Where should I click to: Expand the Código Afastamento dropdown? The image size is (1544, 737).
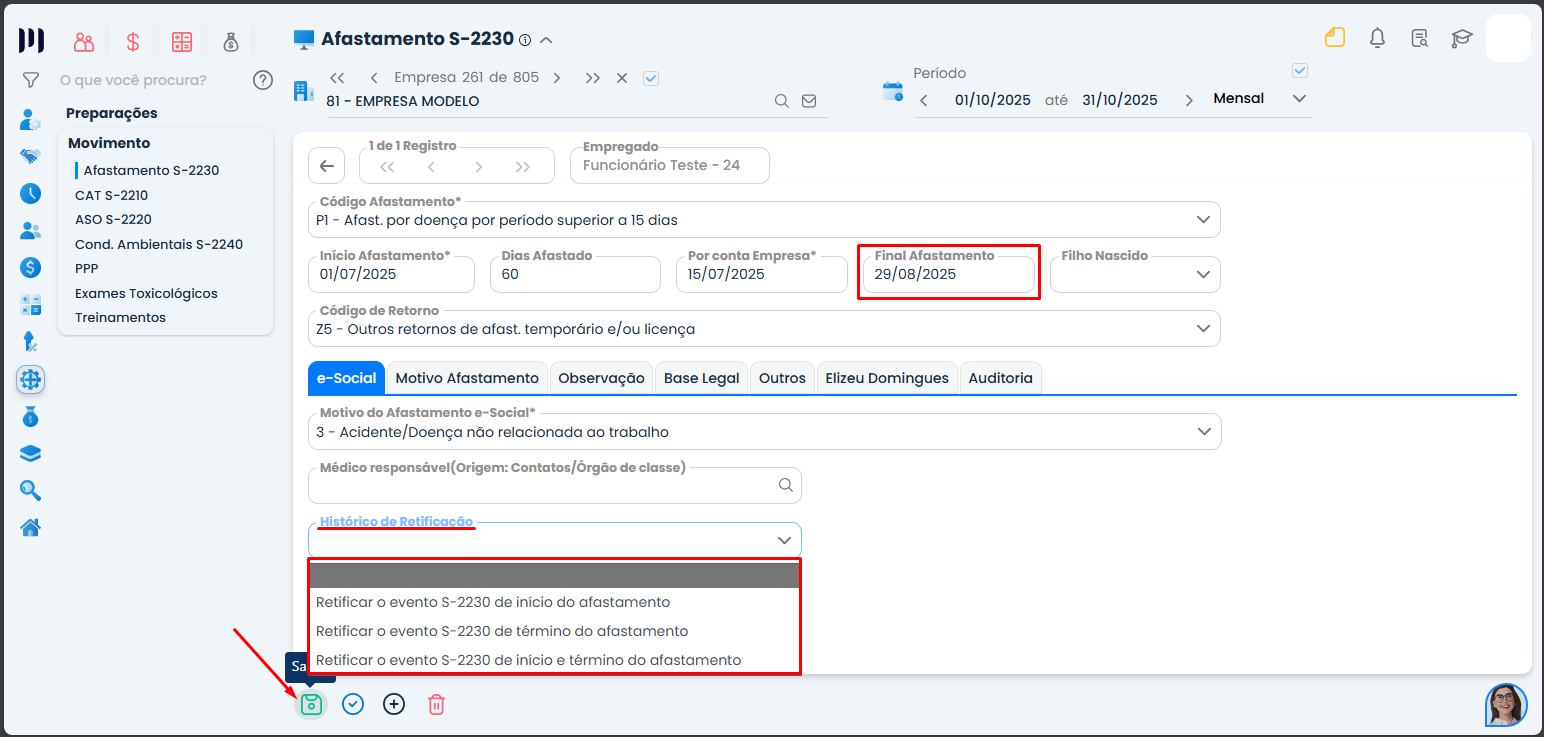(1202, 220)
